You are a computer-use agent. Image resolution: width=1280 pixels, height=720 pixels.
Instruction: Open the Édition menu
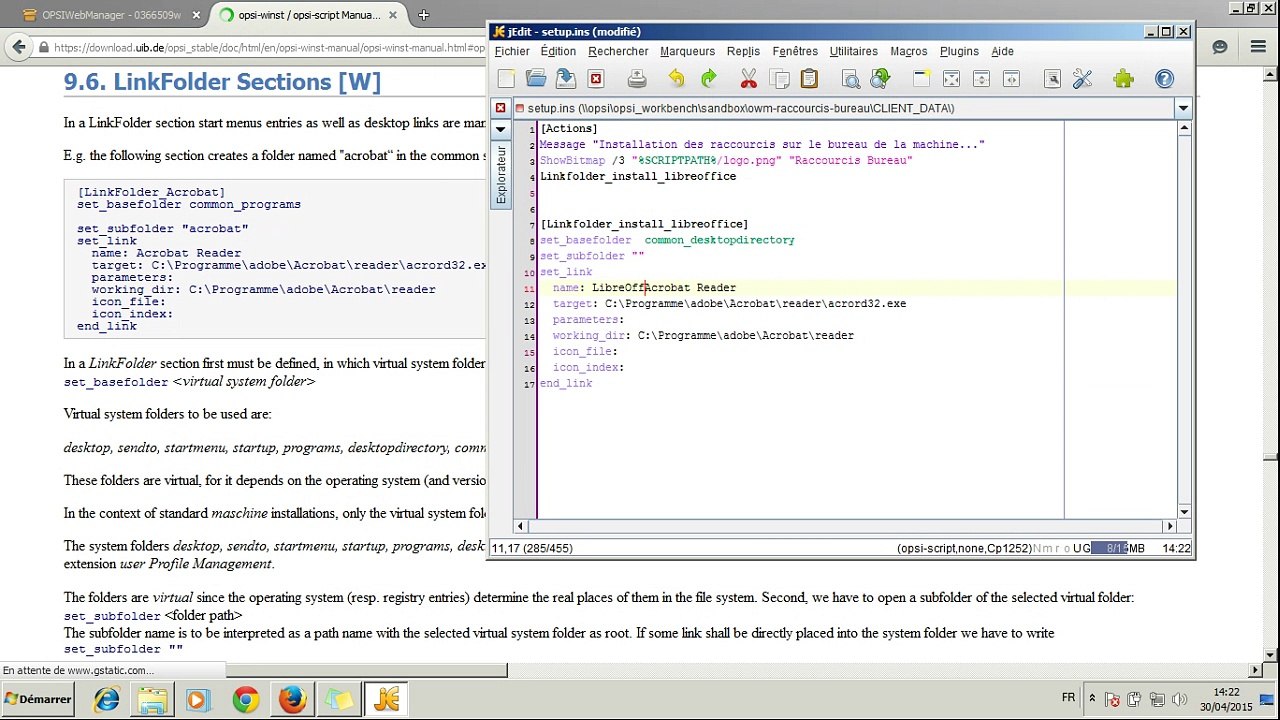point(558,51)
